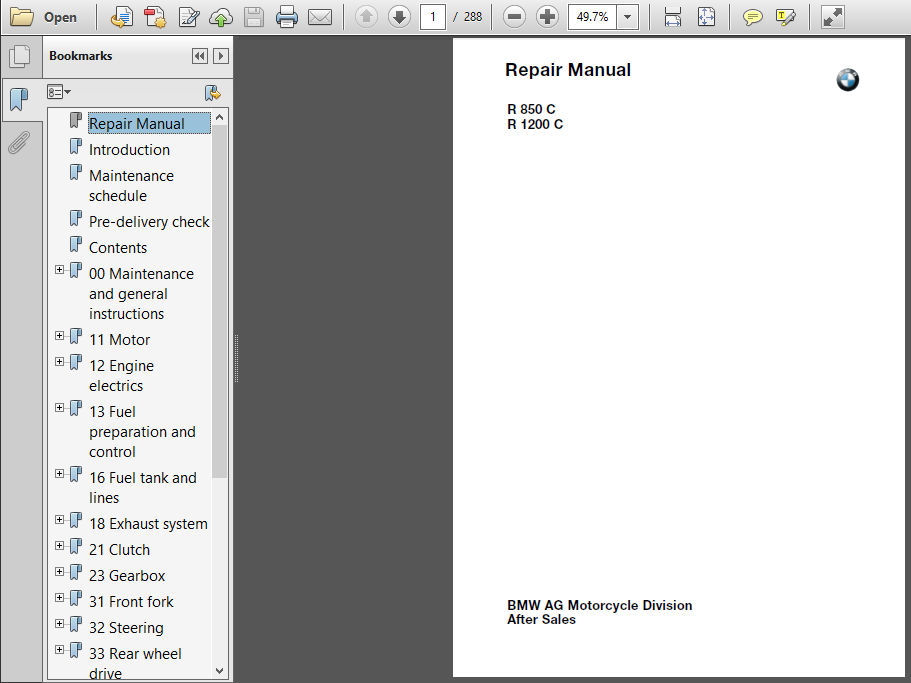The height and width of the screenshot is (683, 911).
Task: Click the Create PDF from file icon
Action: coord(121,17)
